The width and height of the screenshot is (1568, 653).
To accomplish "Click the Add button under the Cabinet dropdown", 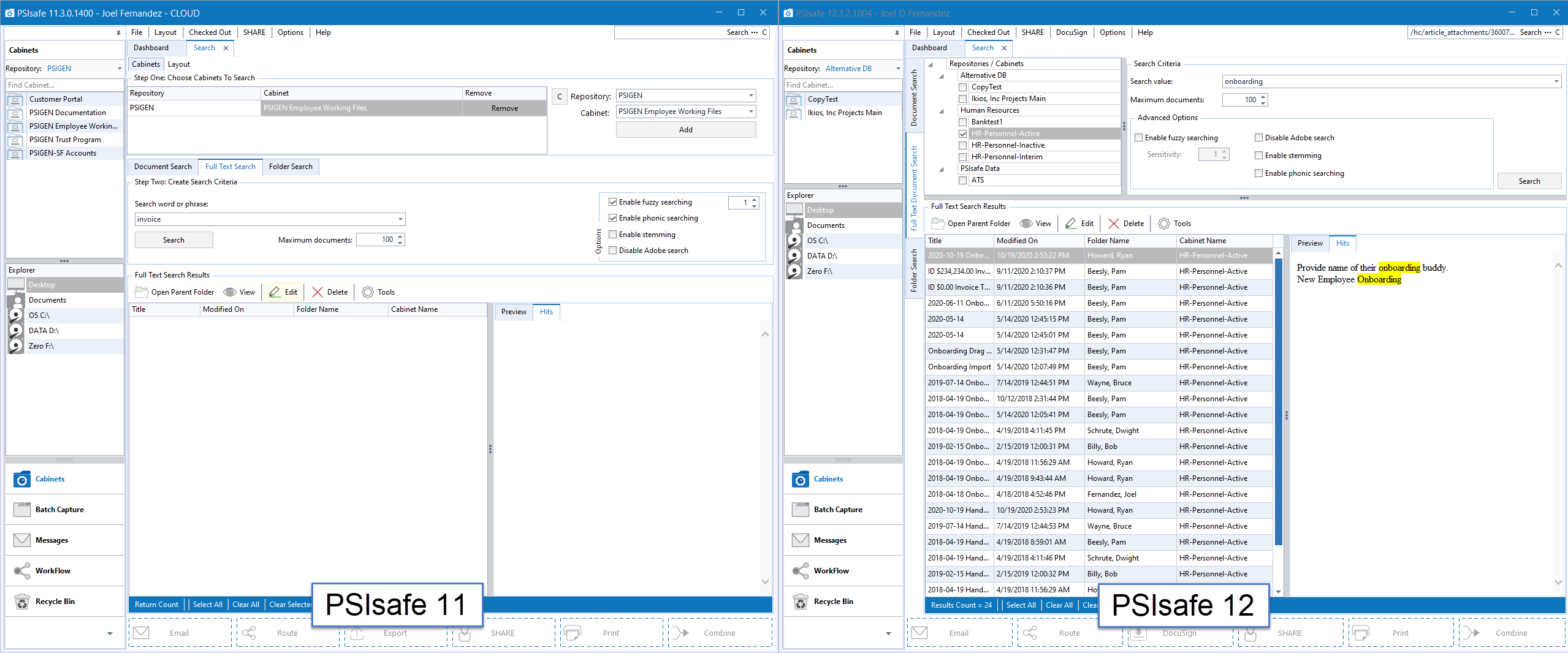I will [x=685, y=130].
